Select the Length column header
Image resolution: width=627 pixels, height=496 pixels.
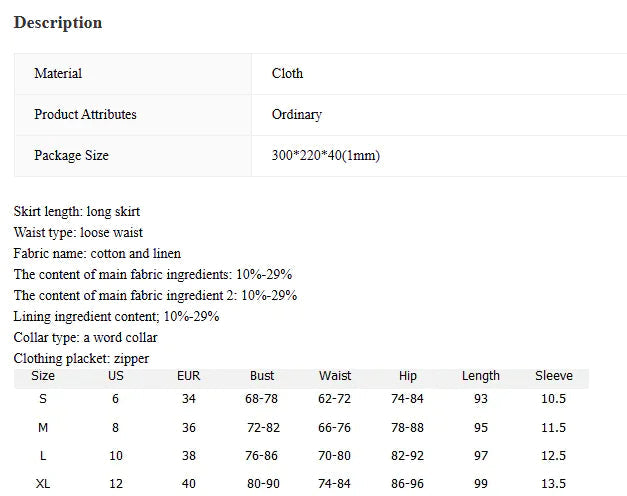coord(481,376)
